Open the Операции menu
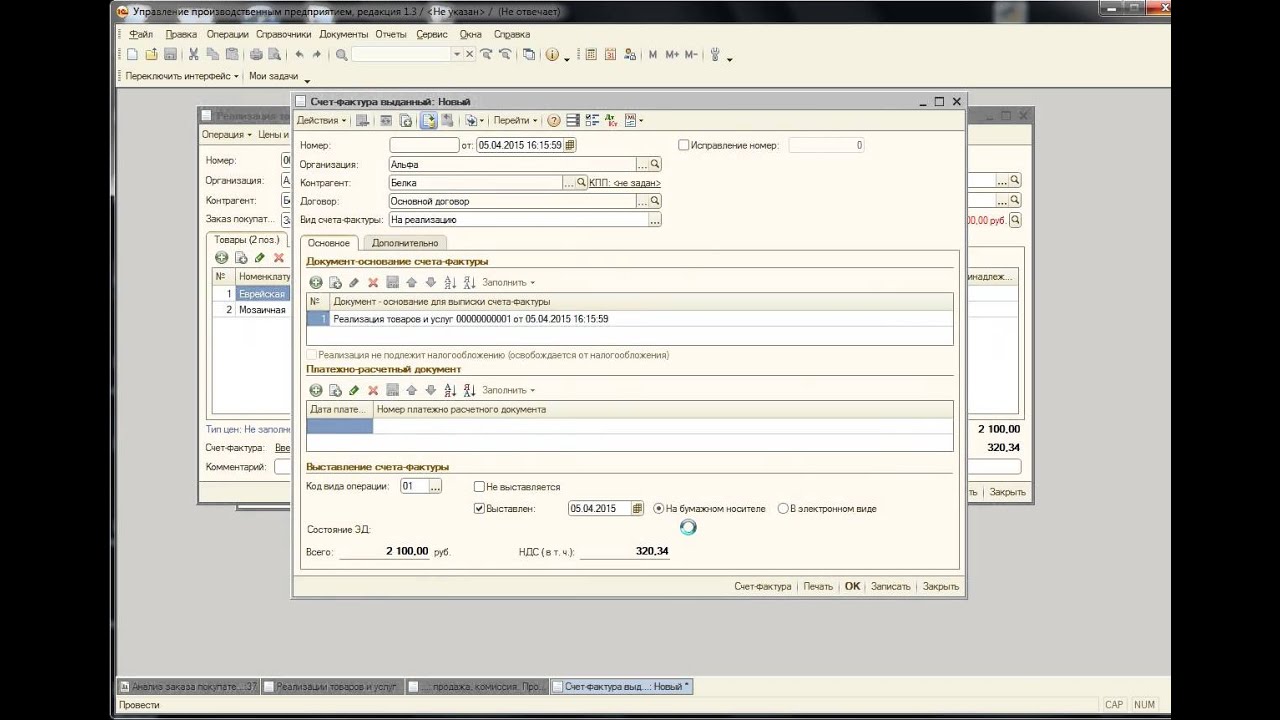 click(x=227, y=34)
